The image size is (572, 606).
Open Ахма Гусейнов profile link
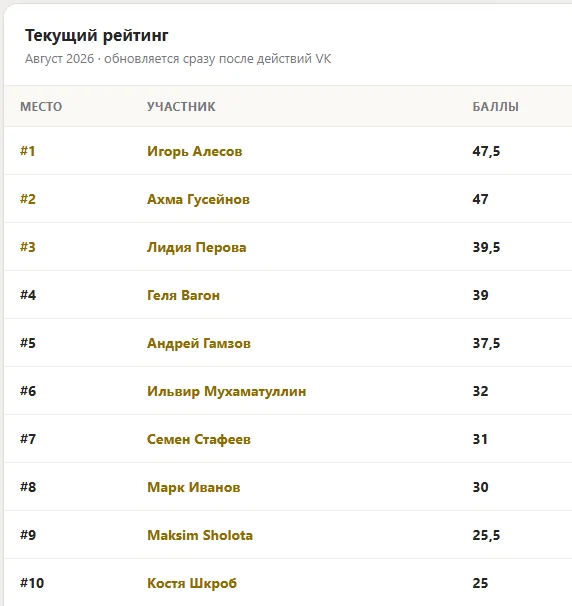[198, 199]
